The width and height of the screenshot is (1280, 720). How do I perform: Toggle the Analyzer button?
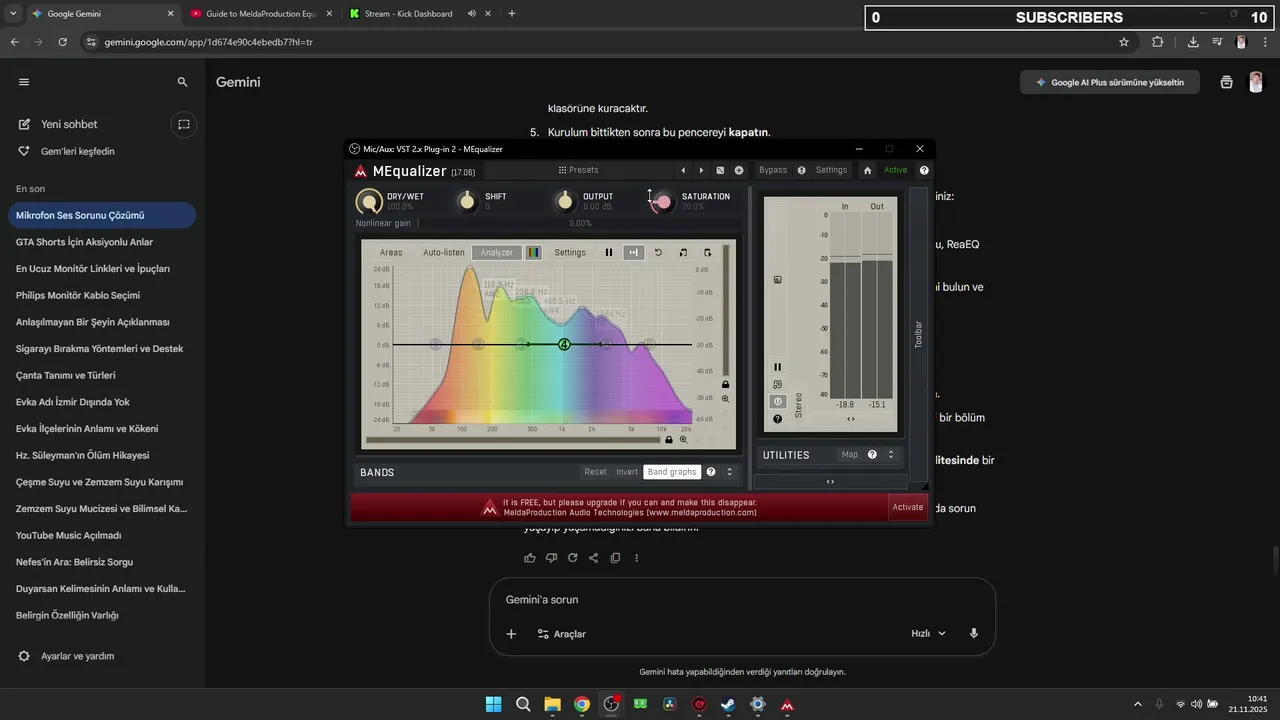pos(497,252)
